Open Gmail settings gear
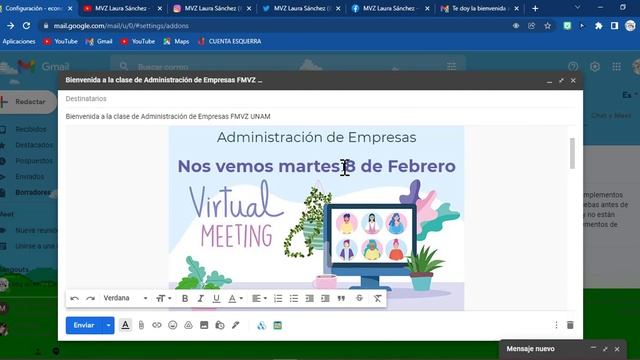Screen dimensions: 640x360 tap(595, 67)
